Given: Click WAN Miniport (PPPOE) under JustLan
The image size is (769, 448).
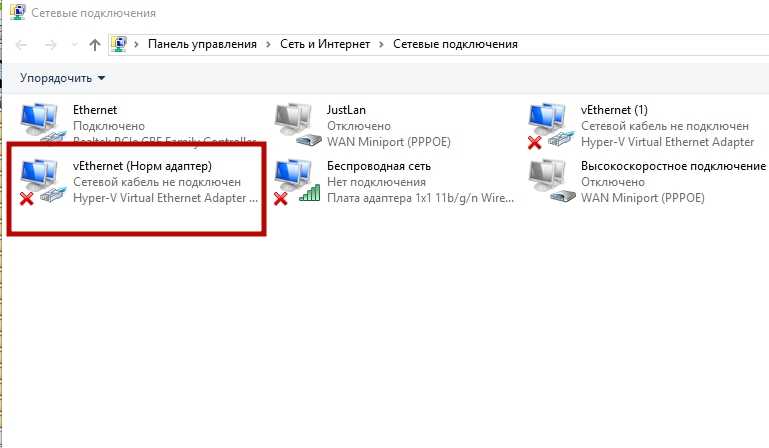Looking at the screenshot, I should pyautogui.click(x=388, y=142).
